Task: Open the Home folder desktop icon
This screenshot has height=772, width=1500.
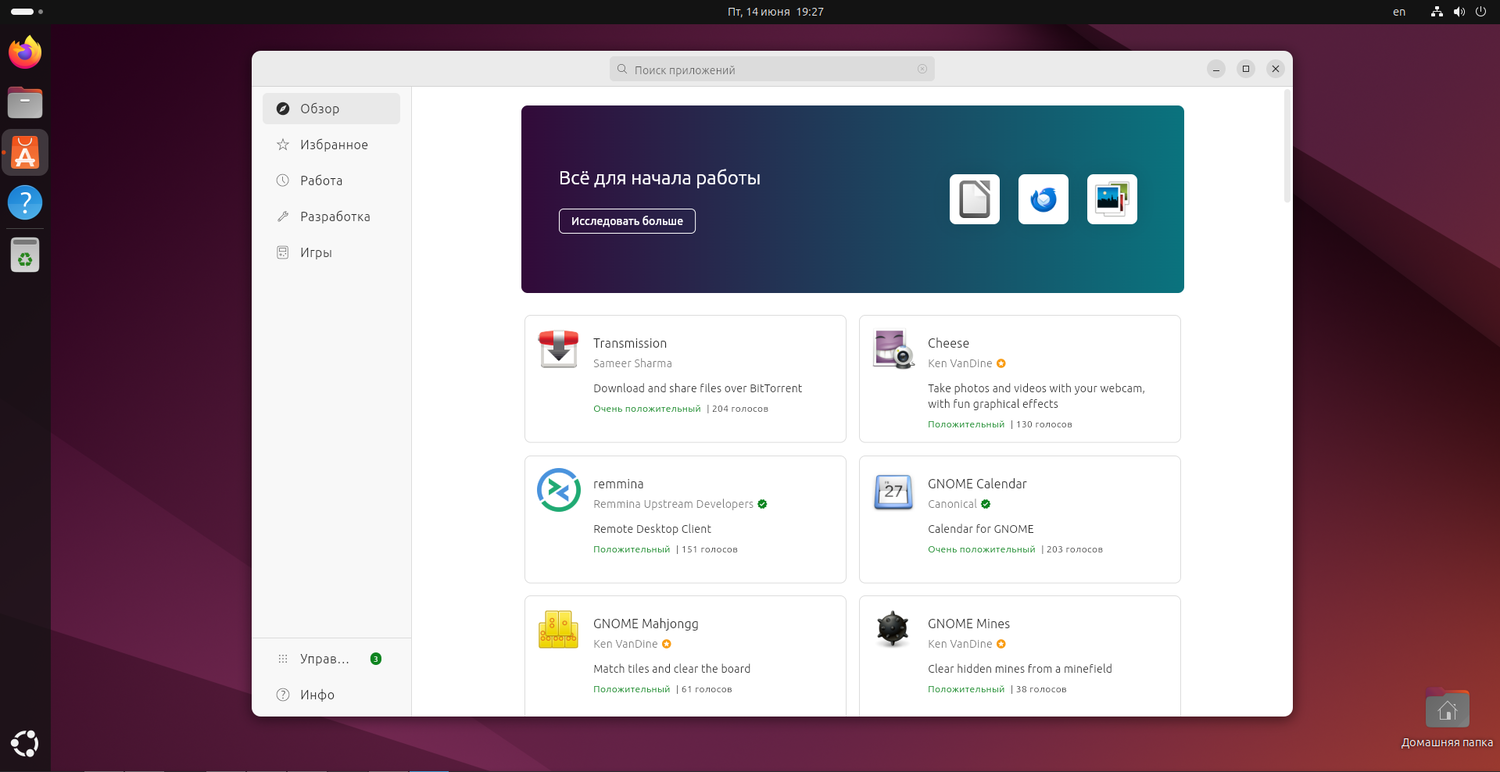Action: (x=1447, y=709)
